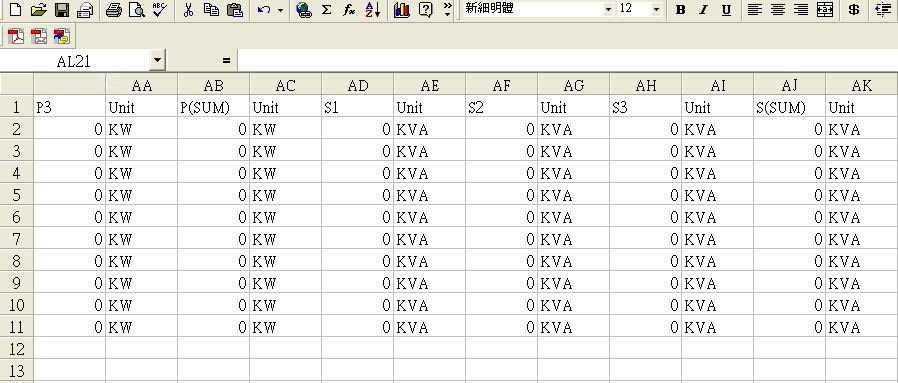Click the AutoSum sigma icon
The width and height of the screenshot is (898, 383).
point(326,10)
